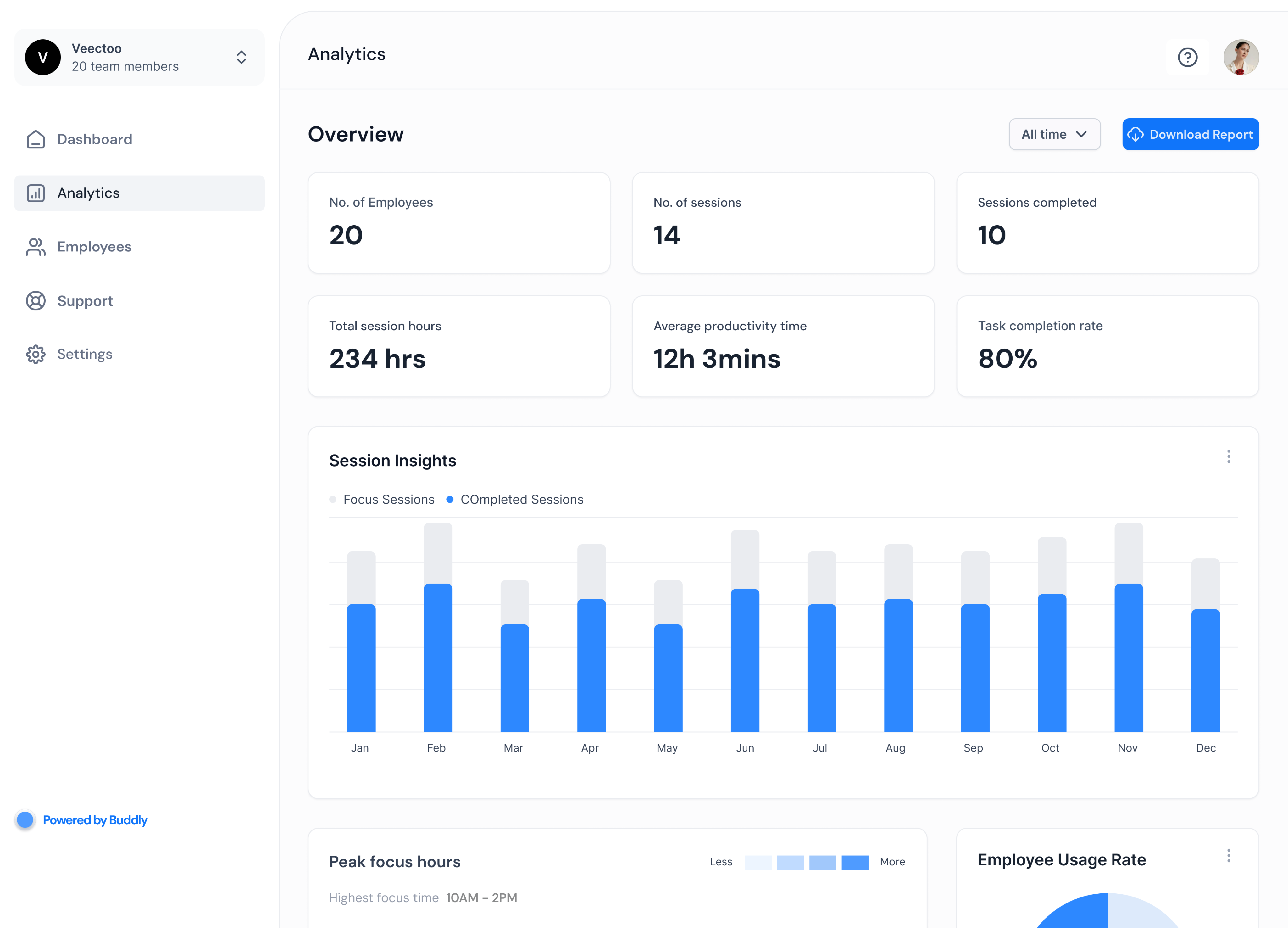Click the Buddly blue circle logo
This screenshot has width=1288, height=928.
click(x=25, y=820)
